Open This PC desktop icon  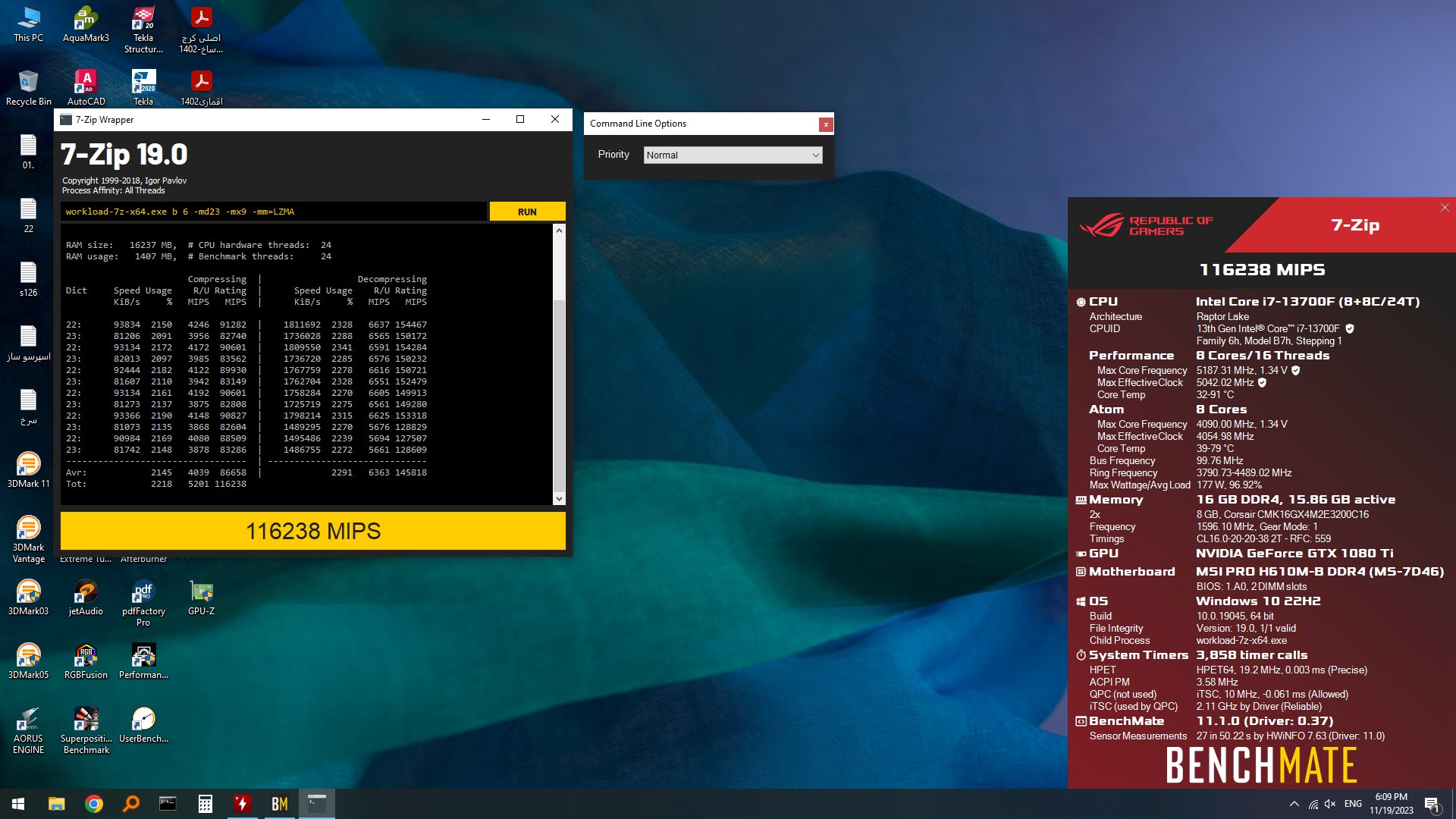(x=28, y=24)
